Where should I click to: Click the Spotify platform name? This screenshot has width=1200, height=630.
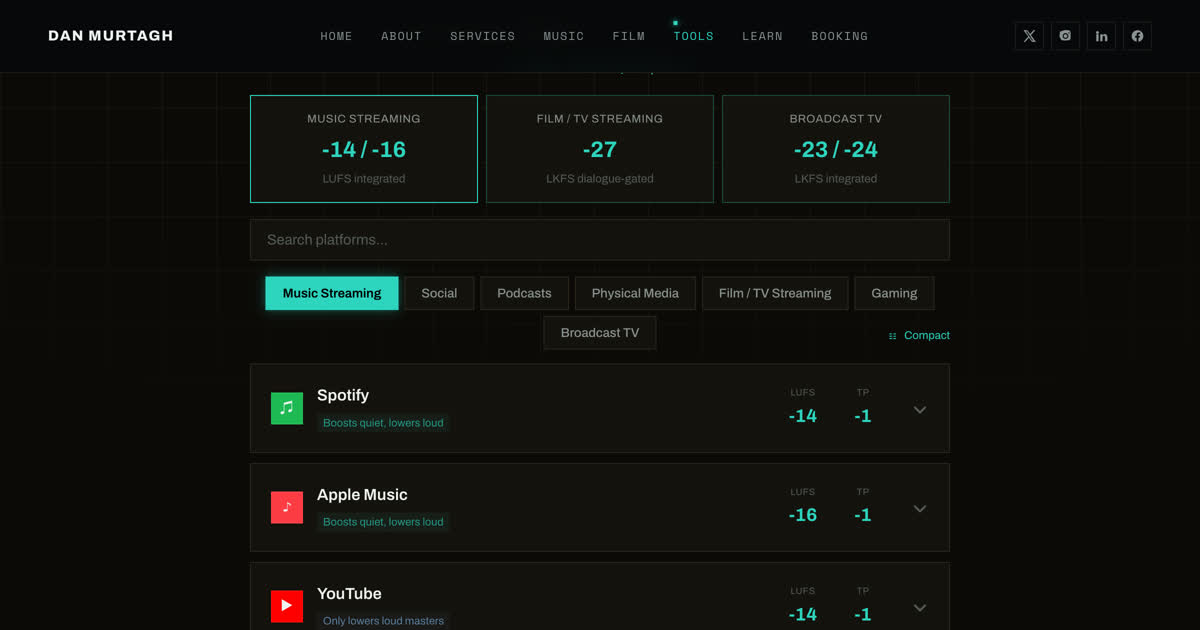click(x=343, y=395)
